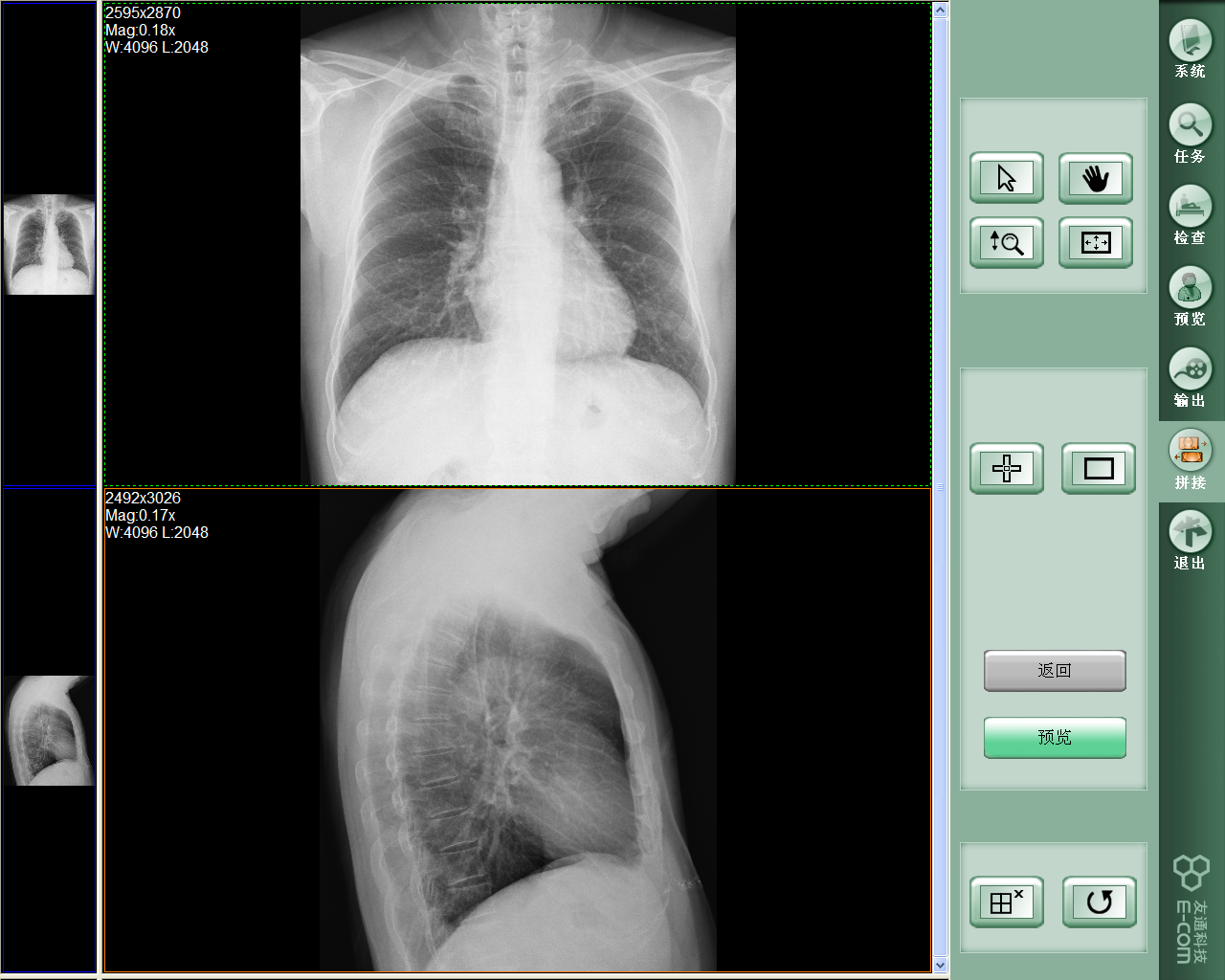Click the 退出 (Exit) sidebar item
The image size is (1225, 980).
1191,540
